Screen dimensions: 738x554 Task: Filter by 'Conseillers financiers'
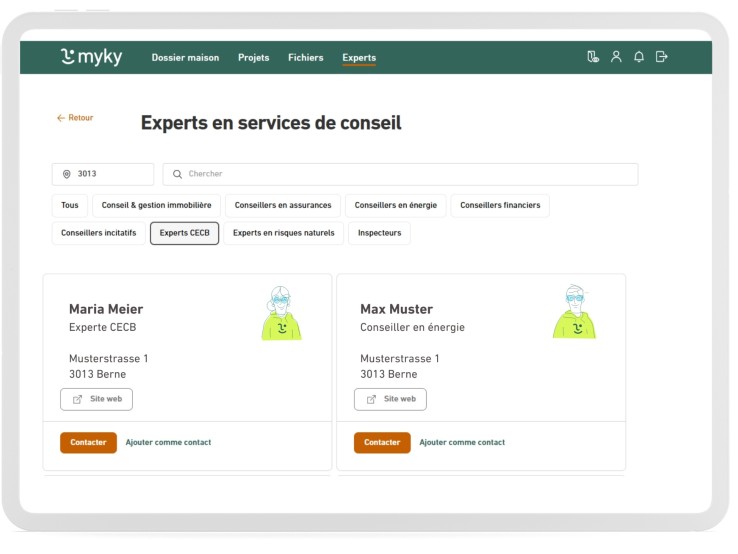point(500,206)
